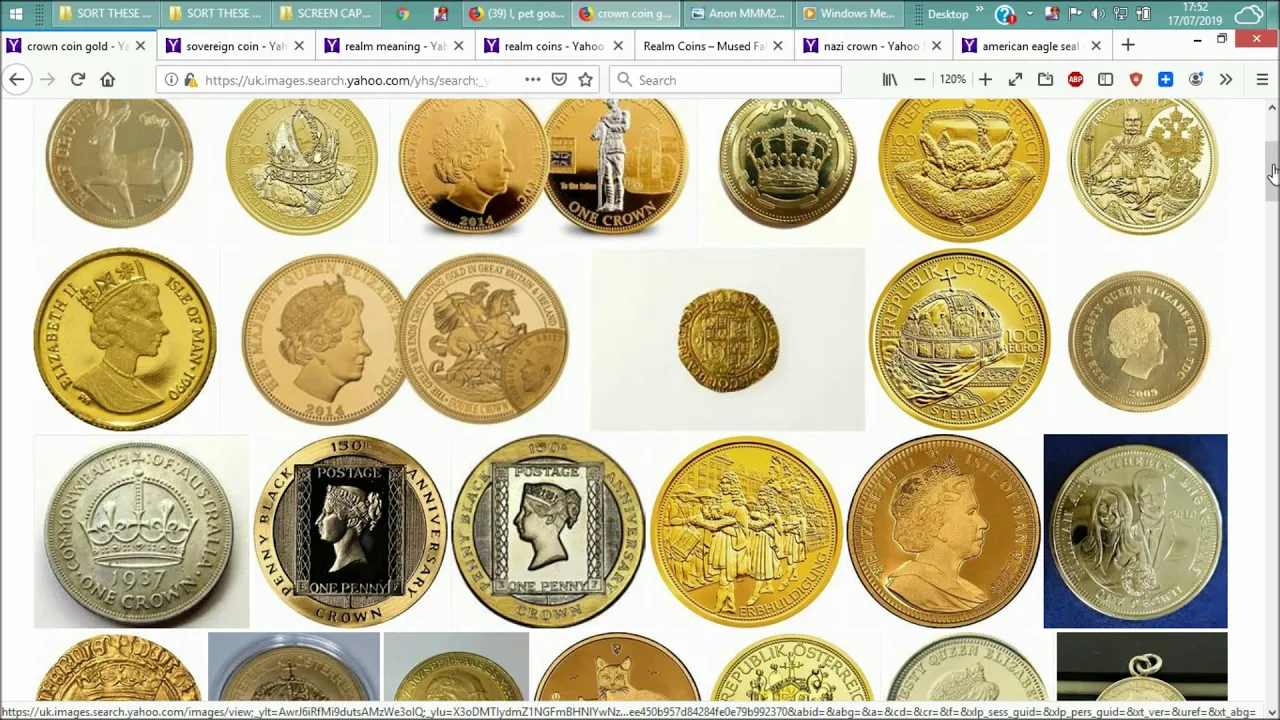Open the Isle of Man 1990 gold coin
The height and width of the screenshot is (720, 1280).
125,340
